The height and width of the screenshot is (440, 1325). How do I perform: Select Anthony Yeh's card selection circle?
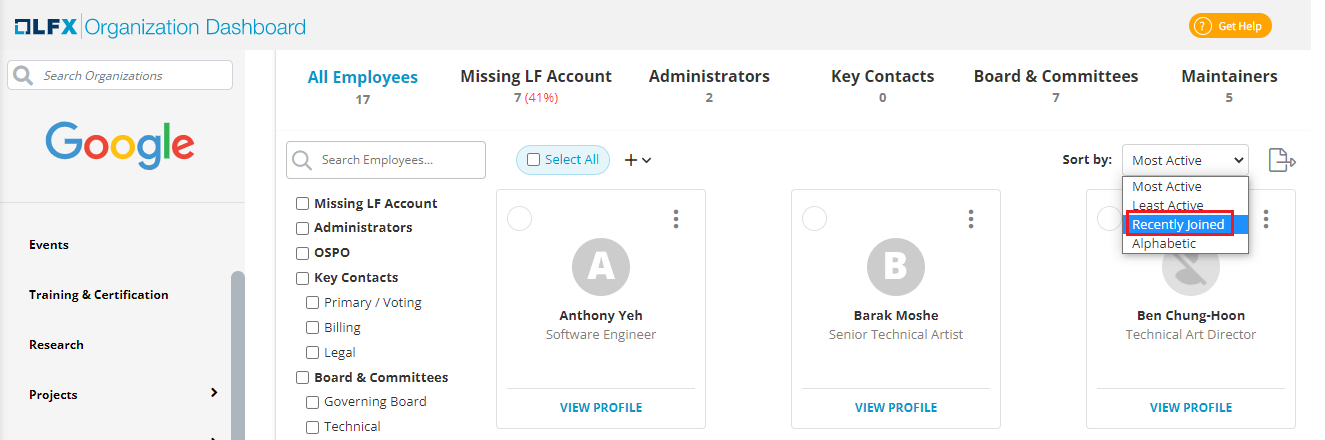519,218
